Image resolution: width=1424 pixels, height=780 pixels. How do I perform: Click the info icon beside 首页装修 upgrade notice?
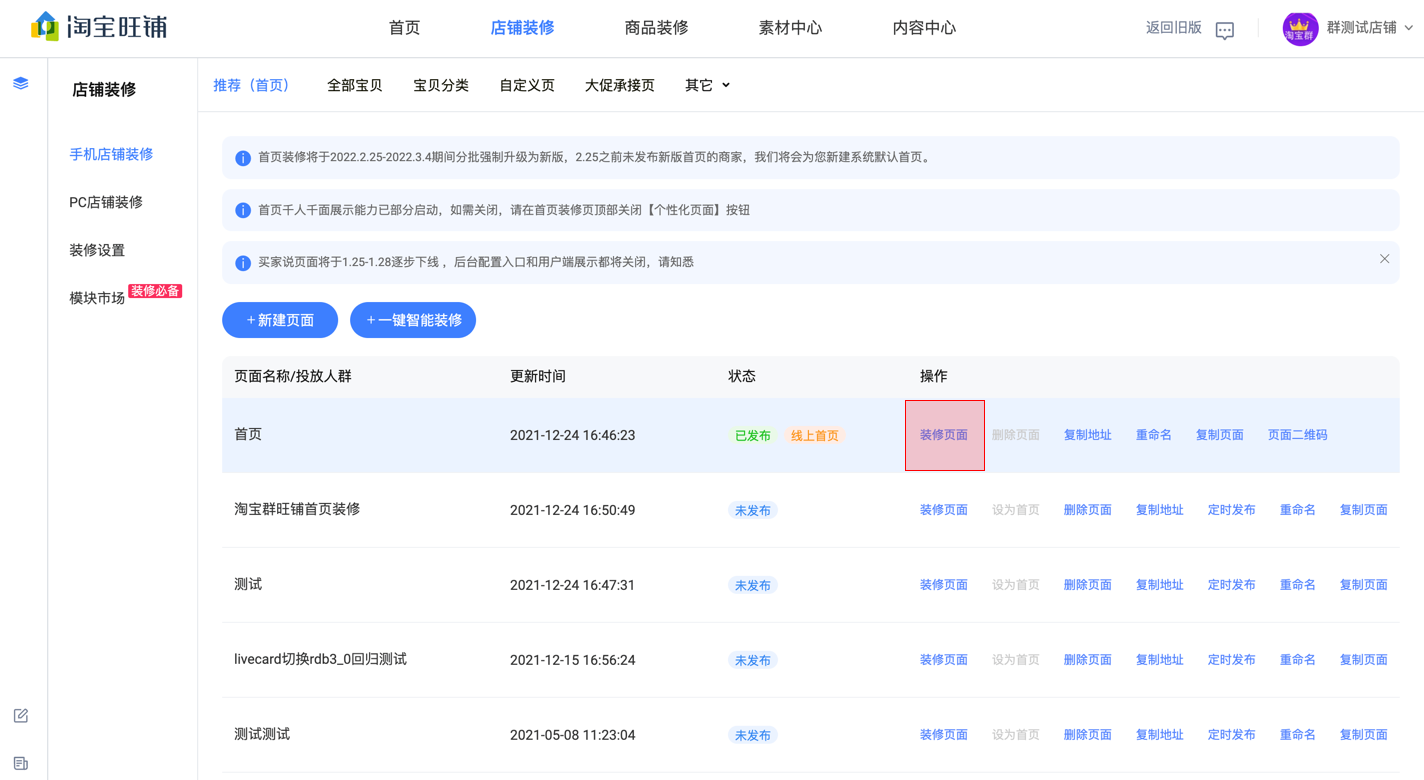[242, 158]
